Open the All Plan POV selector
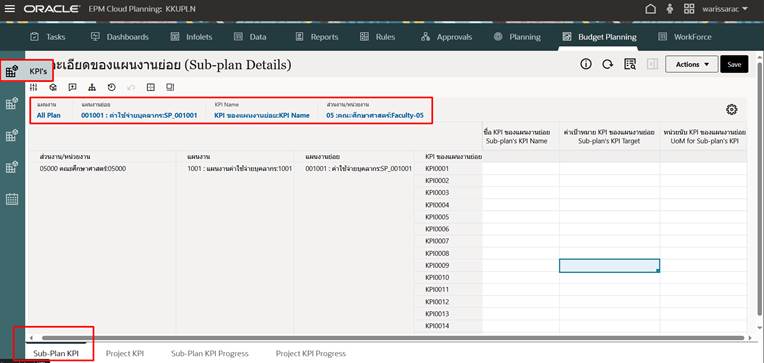The image size is (764, 363). click(49, 115)
